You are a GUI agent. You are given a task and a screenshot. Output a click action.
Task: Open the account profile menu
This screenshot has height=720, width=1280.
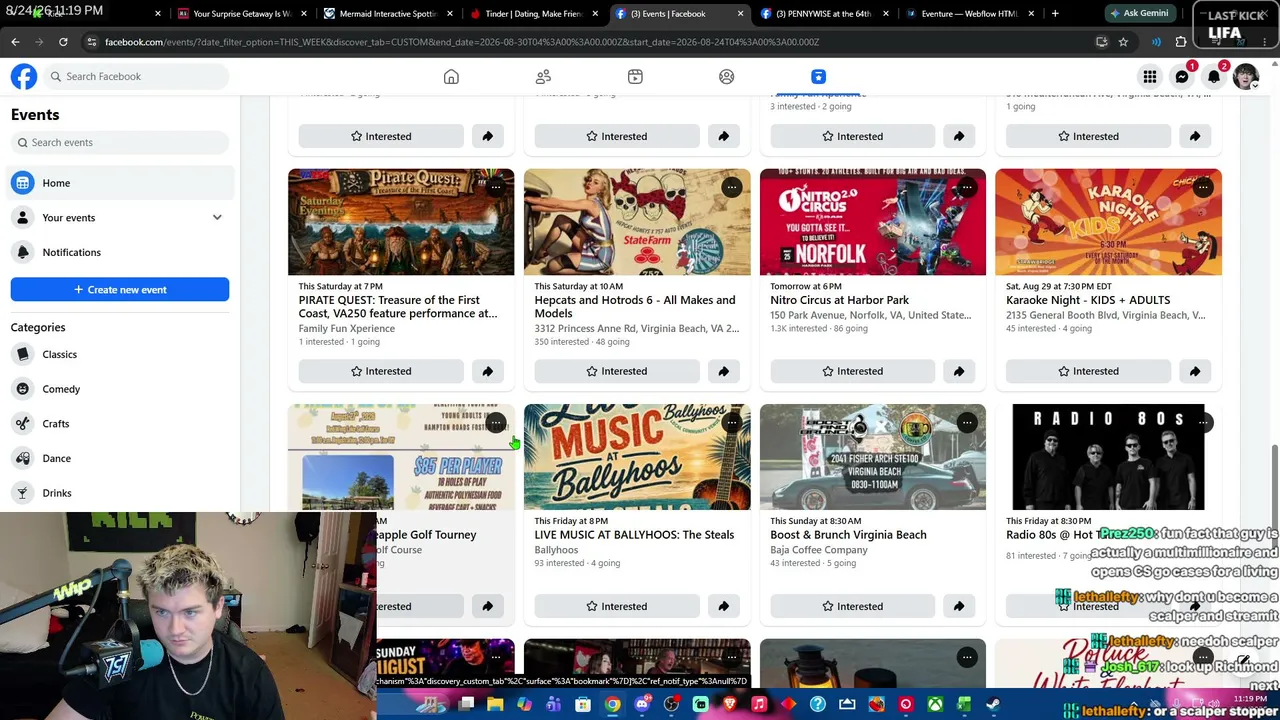point(1246,77)
